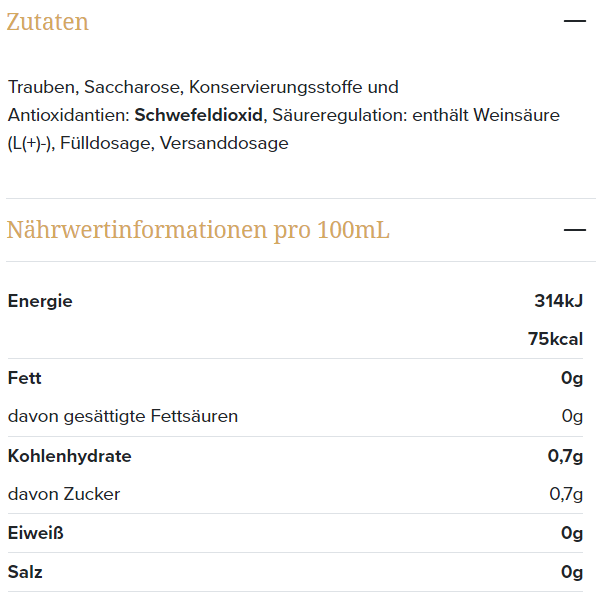Image resolution: width=600 pixels, height=592 pixels.
Task: Click the Kohlenhydrate row label
Action: pos(70,456)
